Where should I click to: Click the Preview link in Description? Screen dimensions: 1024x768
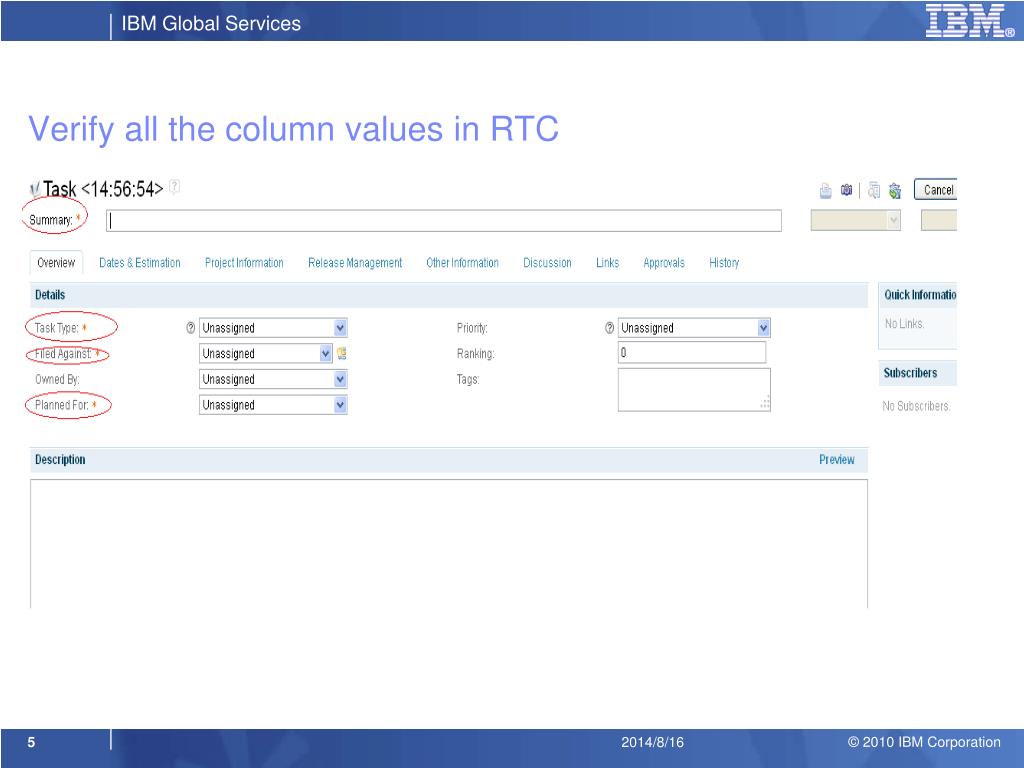point(836,460)
